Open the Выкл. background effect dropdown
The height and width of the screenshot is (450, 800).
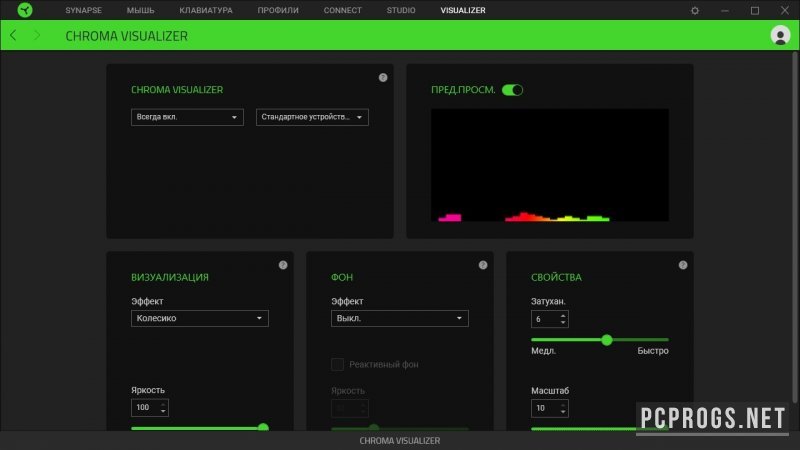click(x=399, y=318)
